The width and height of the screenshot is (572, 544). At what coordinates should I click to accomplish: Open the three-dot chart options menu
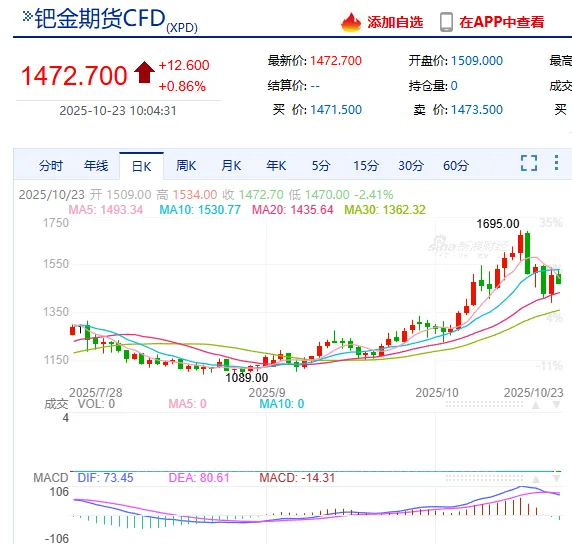(x=556, y=162)
